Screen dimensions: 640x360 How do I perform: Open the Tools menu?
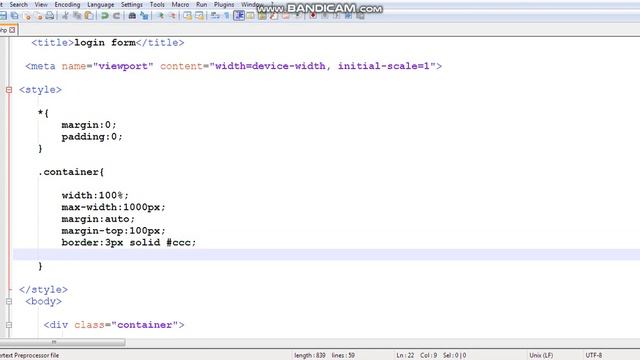(x=157, y=4)
